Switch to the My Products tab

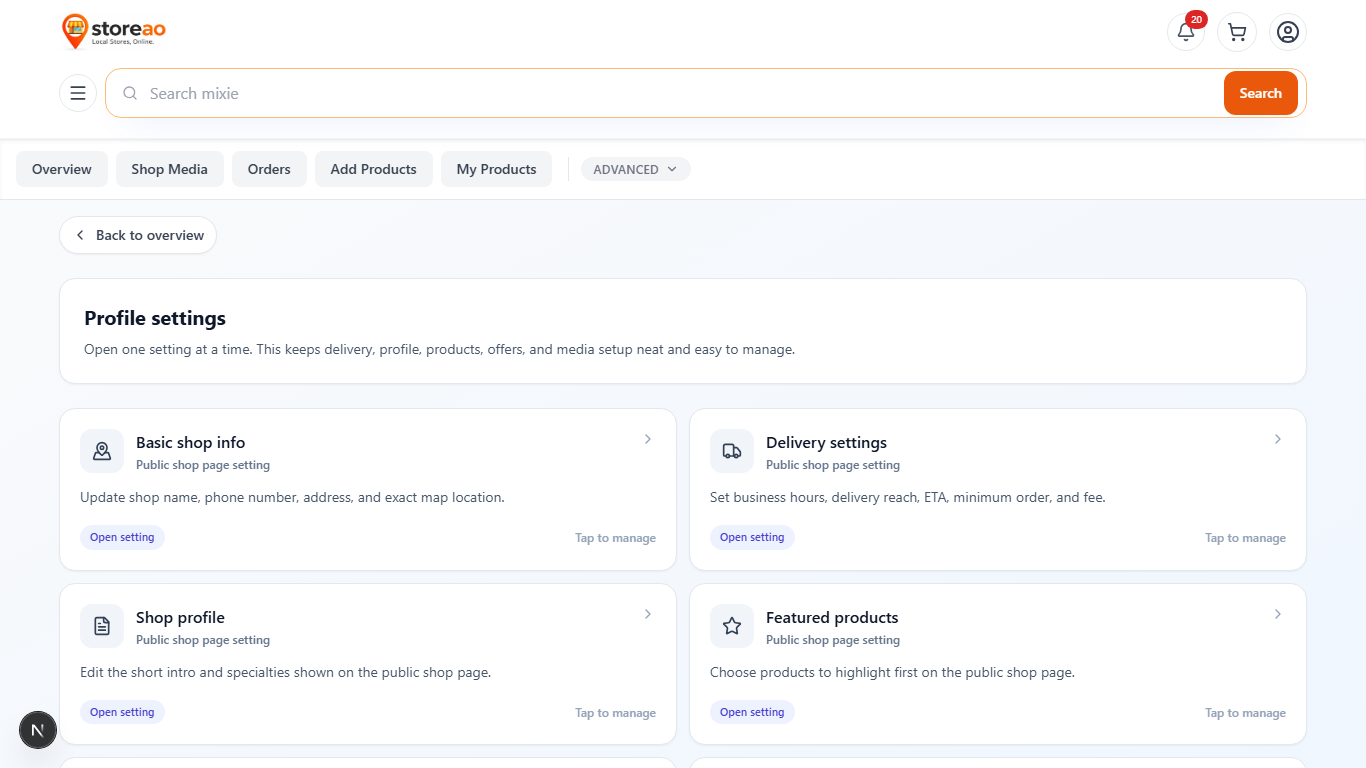click(x=497, y=169)
